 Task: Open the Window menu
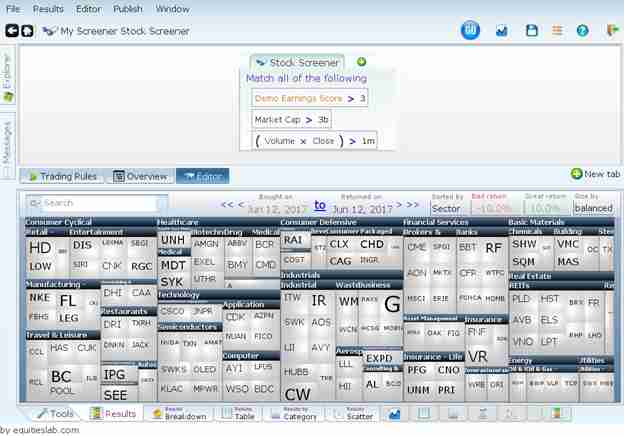[172, 9]
